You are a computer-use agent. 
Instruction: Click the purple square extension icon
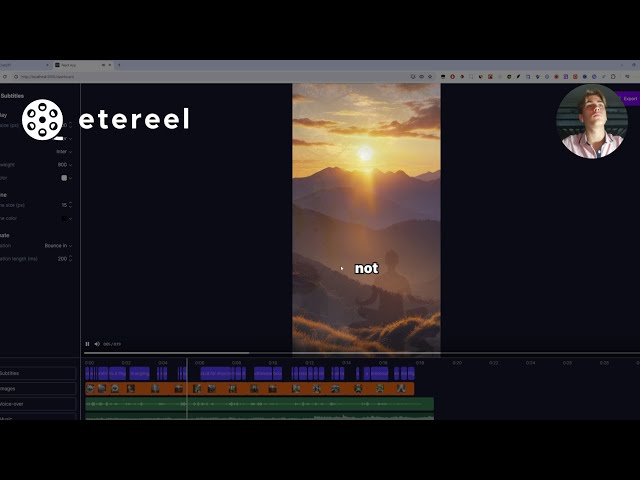coord(566,76)
